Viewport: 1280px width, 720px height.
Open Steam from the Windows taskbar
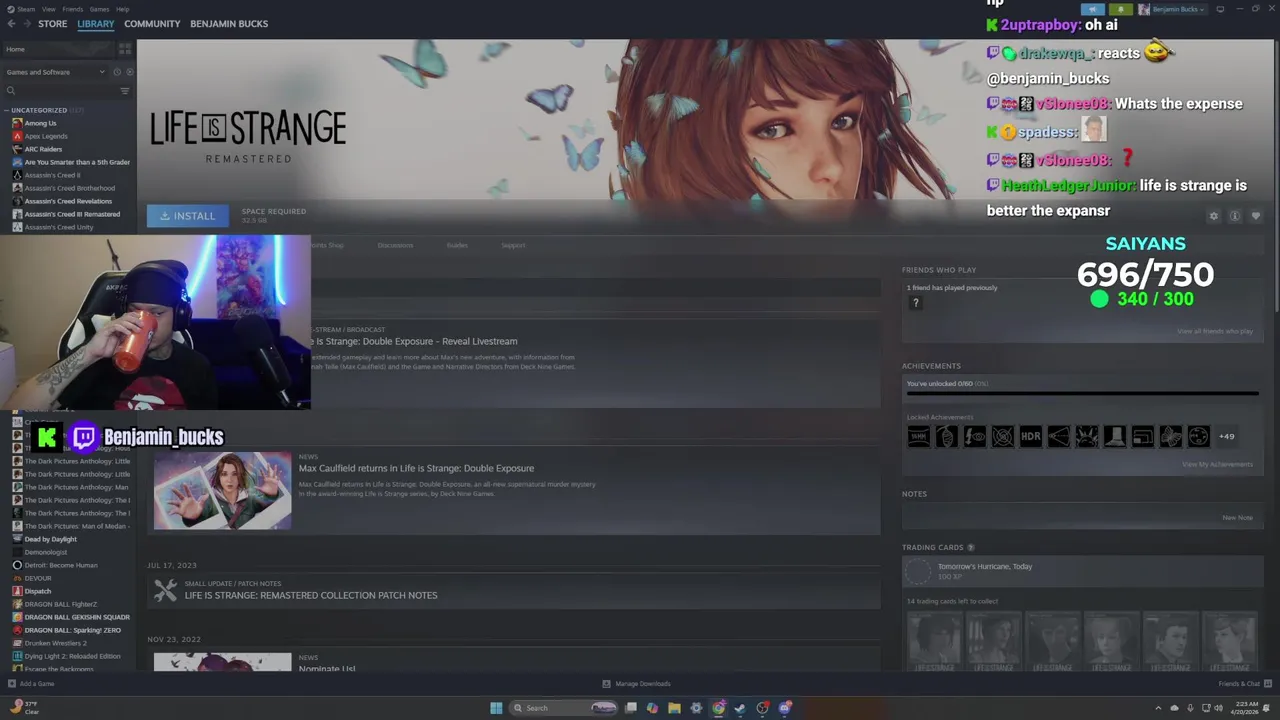740,708
